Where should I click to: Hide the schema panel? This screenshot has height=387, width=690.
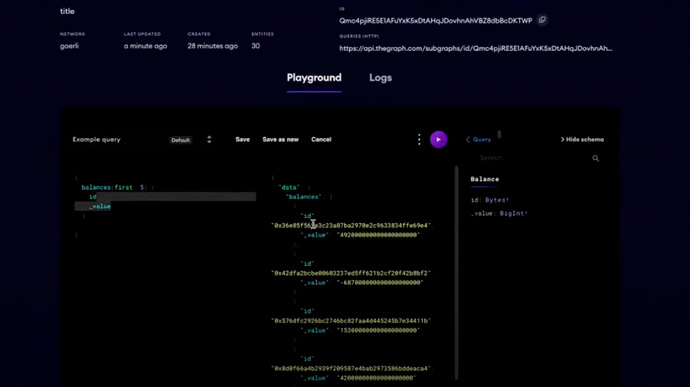click(582, 140)
